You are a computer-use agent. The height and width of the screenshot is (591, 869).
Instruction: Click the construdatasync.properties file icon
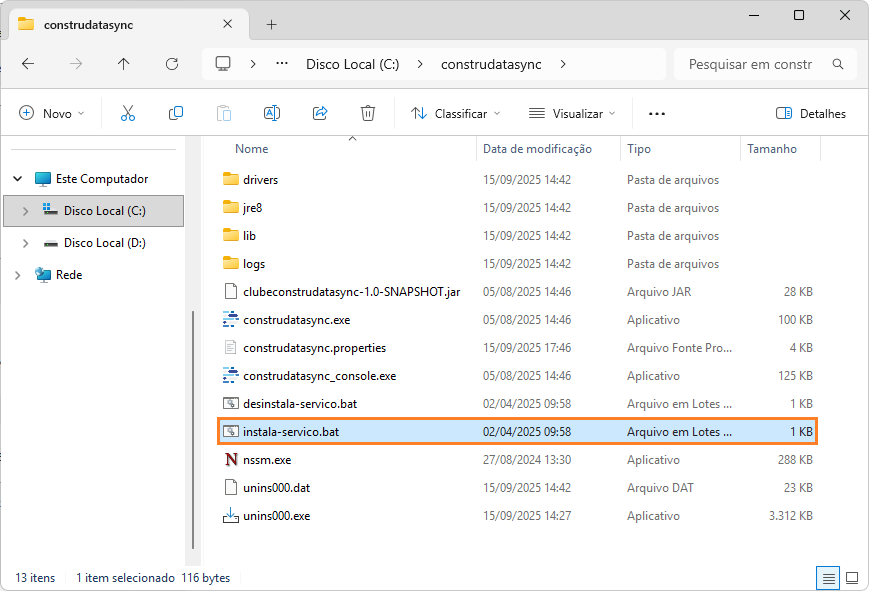coord(231,347)
